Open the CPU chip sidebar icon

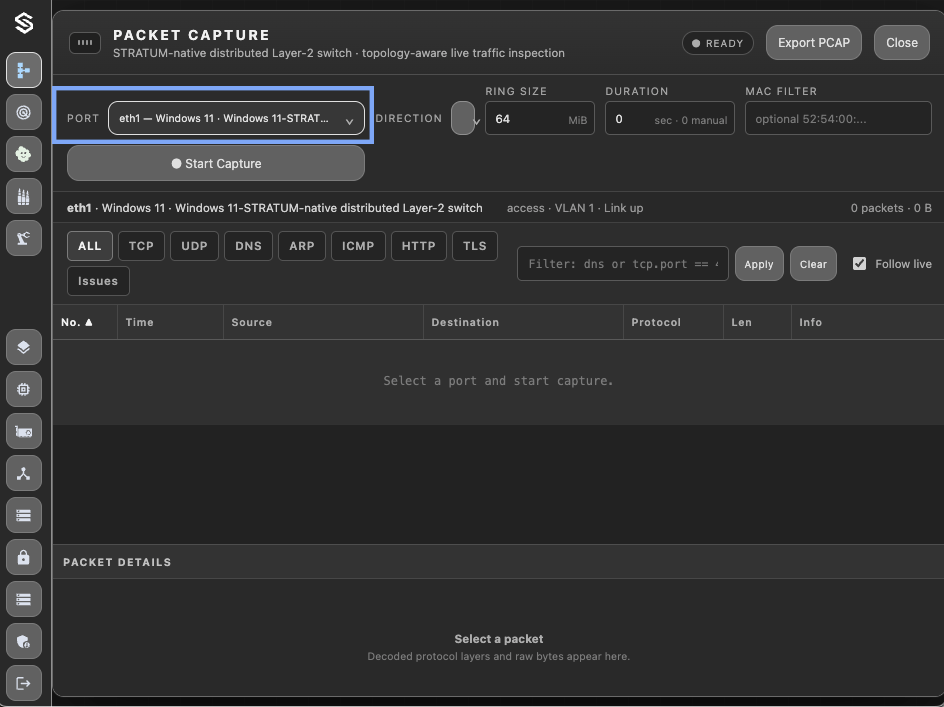coord(24,389)
